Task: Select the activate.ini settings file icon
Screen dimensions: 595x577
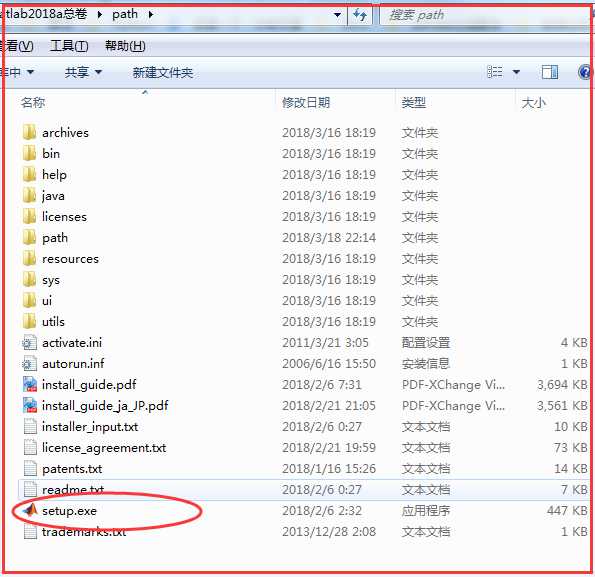Action: 30,343
